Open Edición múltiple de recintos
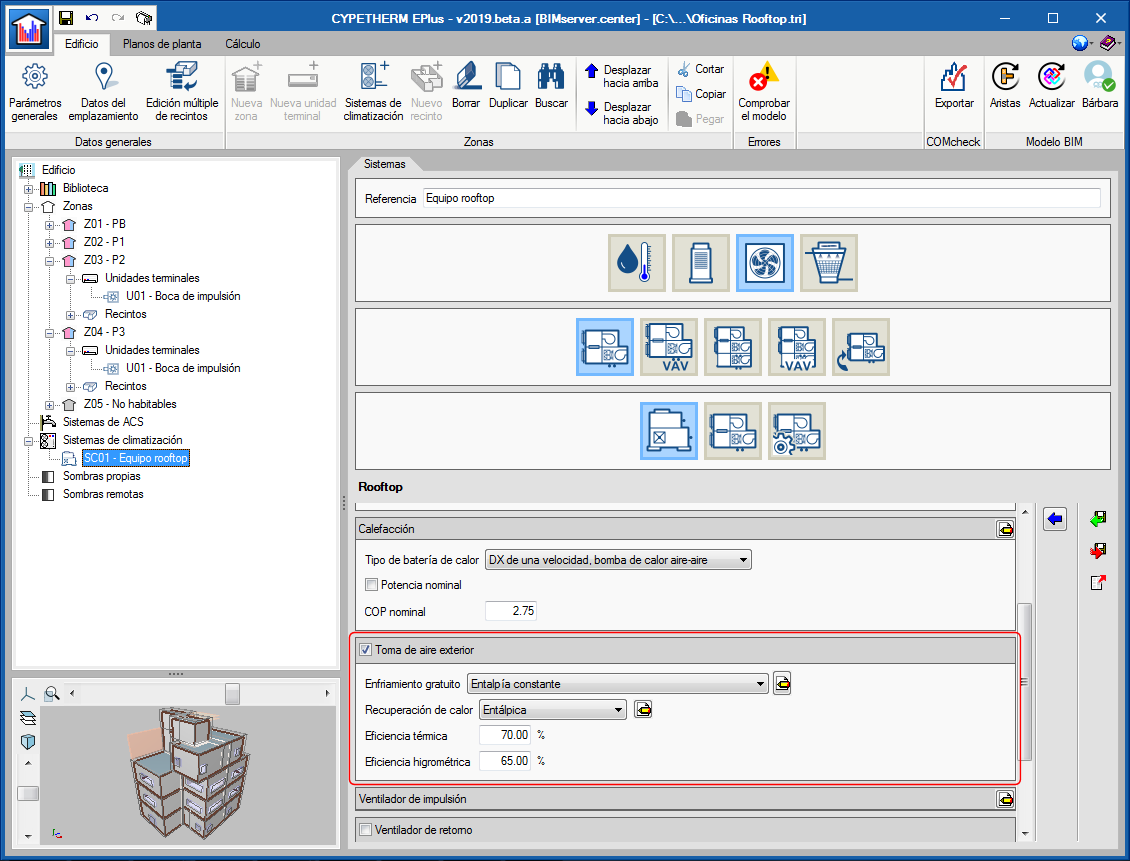 pyautogui.click(x=182, y=92)
